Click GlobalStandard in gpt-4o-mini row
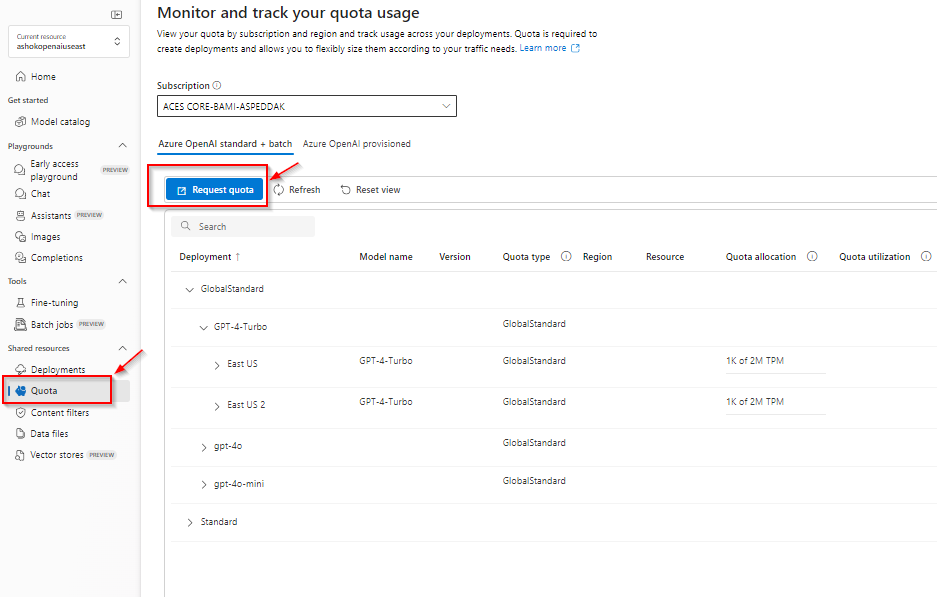This screenshot has height=597, width=937. [x=534, y=481]
